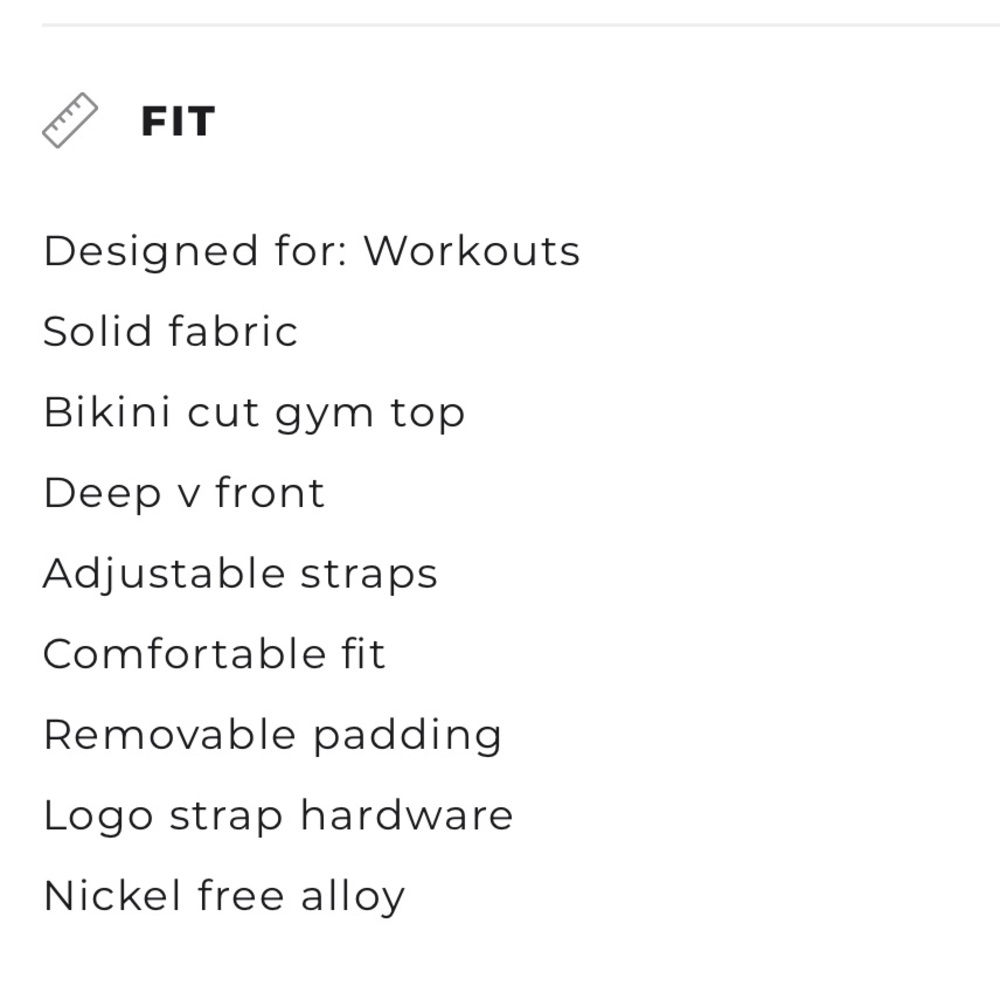Click the 'Comfortable fit' entry
Image resolution: width=1000 pixels, height=1000 pixels.
coord(214,654)
